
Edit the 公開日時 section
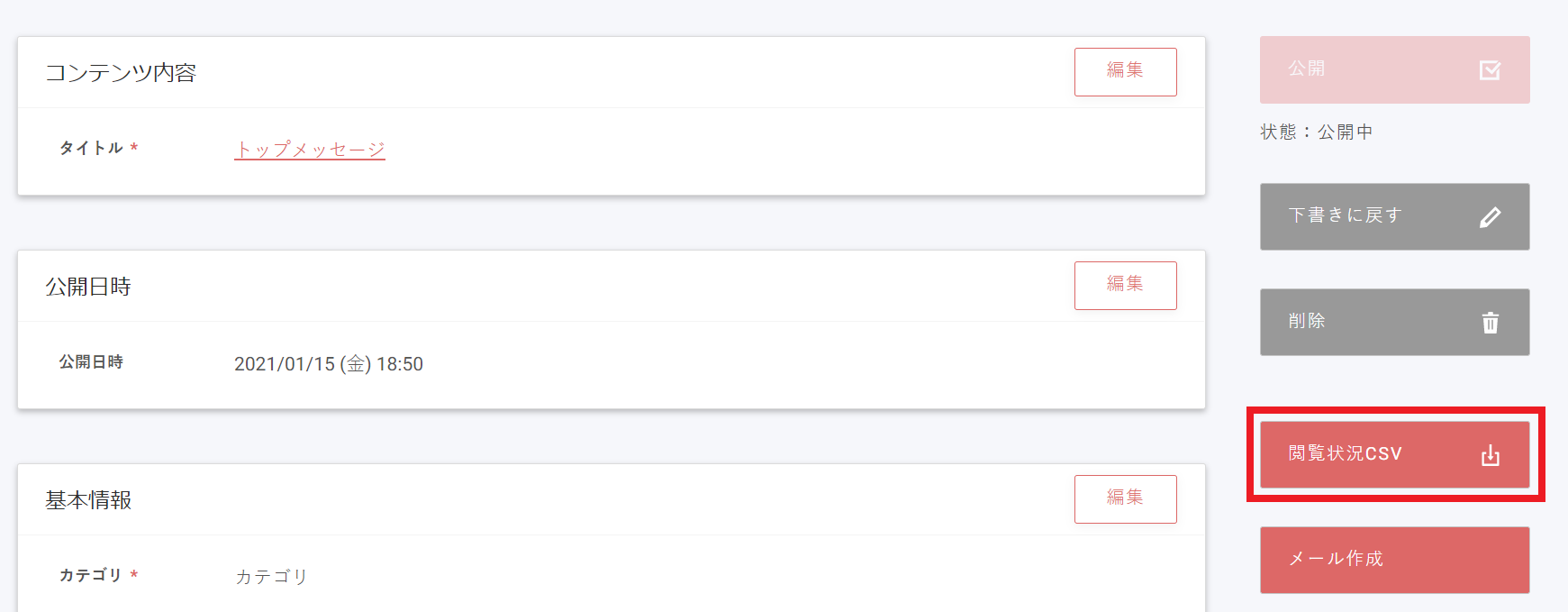[x=1125, y=285]
